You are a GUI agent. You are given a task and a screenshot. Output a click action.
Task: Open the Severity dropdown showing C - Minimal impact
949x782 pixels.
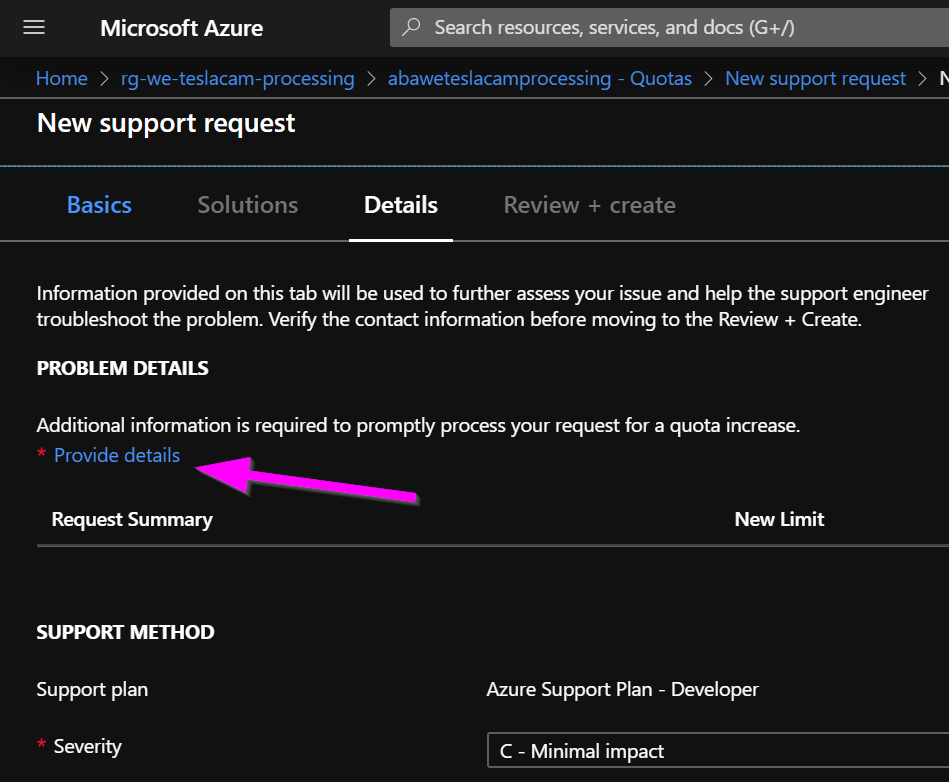click(718, 751)
